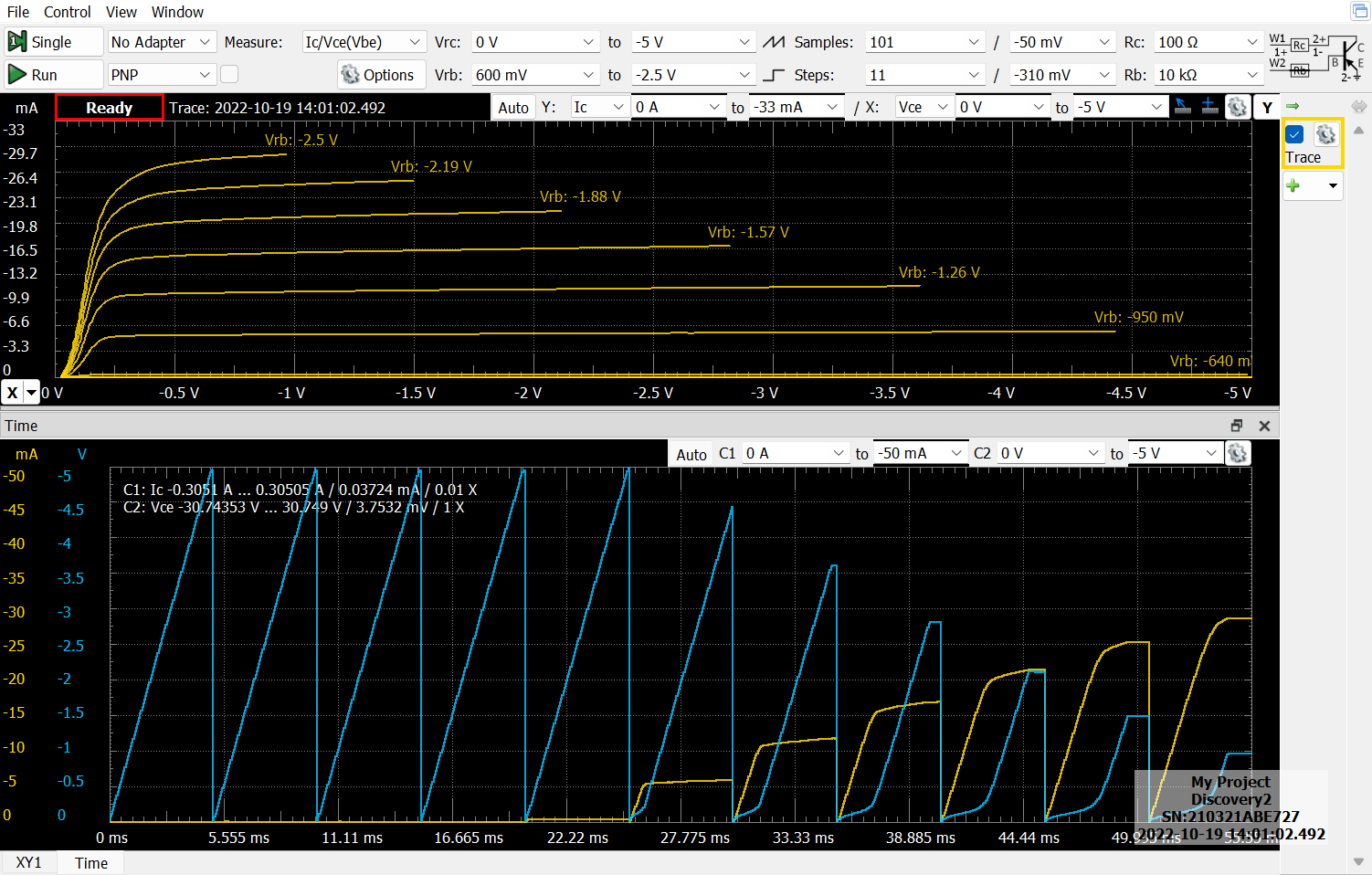Click the blue arrow quick-measure cursor icon
The image size is (1372, 875).
click(x=1183, y=107)
